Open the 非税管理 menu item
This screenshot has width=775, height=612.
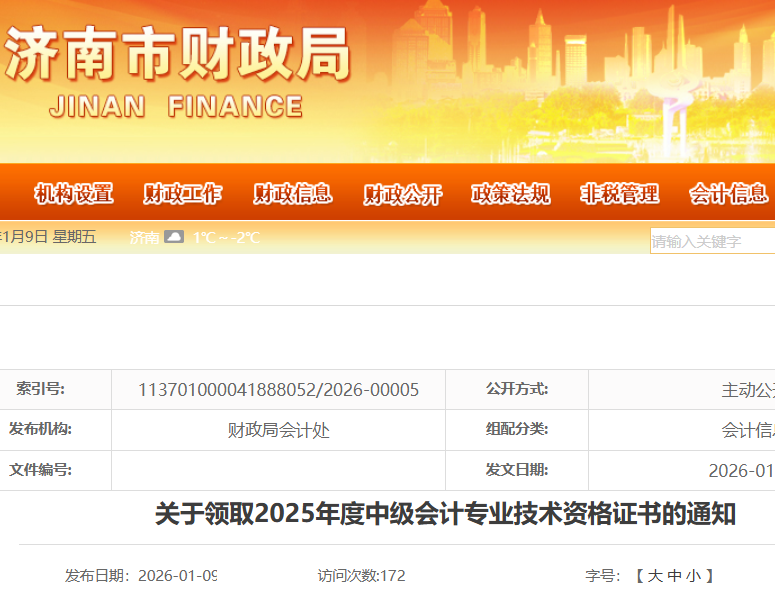pos(620,194)
